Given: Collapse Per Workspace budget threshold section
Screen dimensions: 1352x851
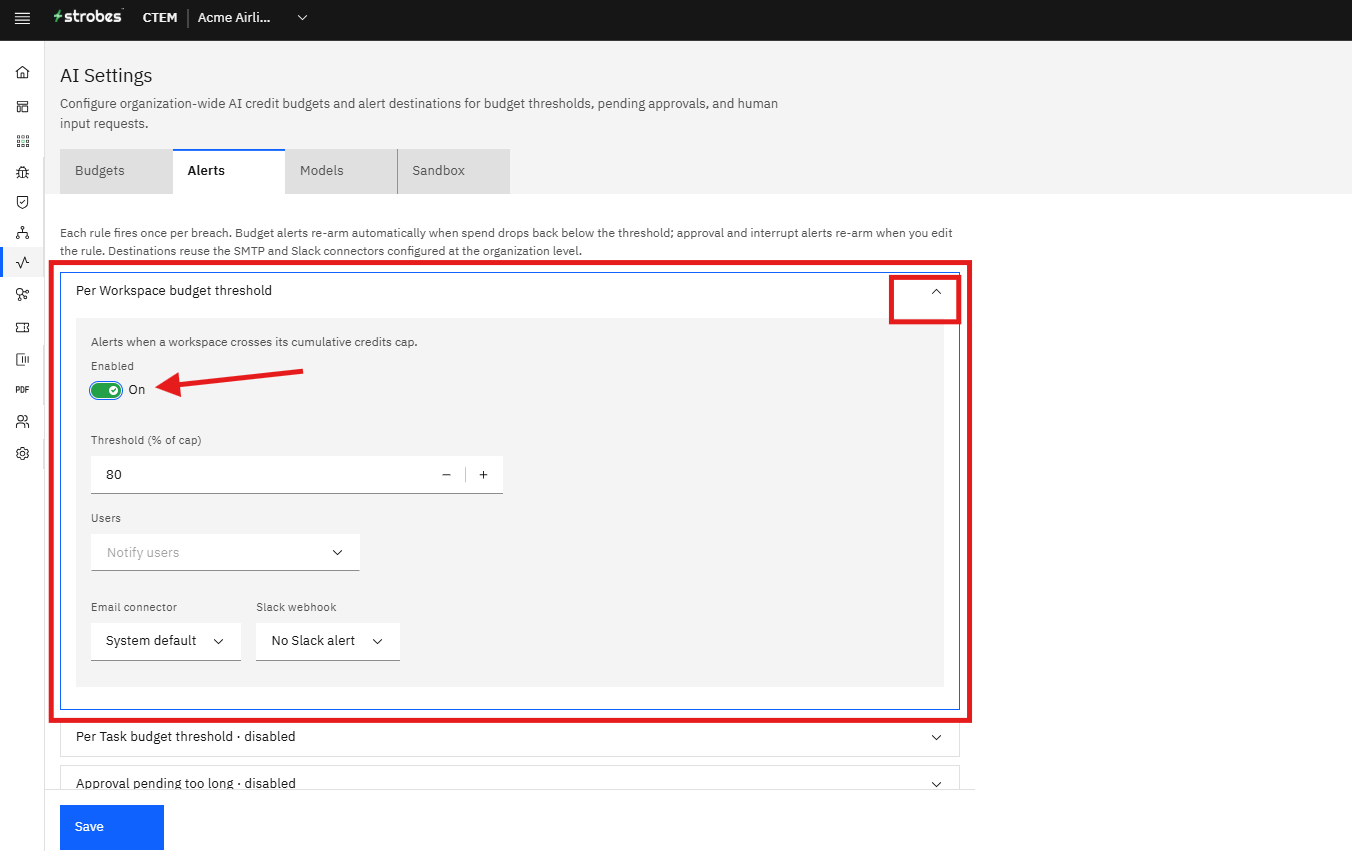Looking at the screenshot, I should click(x=936, y=291).
